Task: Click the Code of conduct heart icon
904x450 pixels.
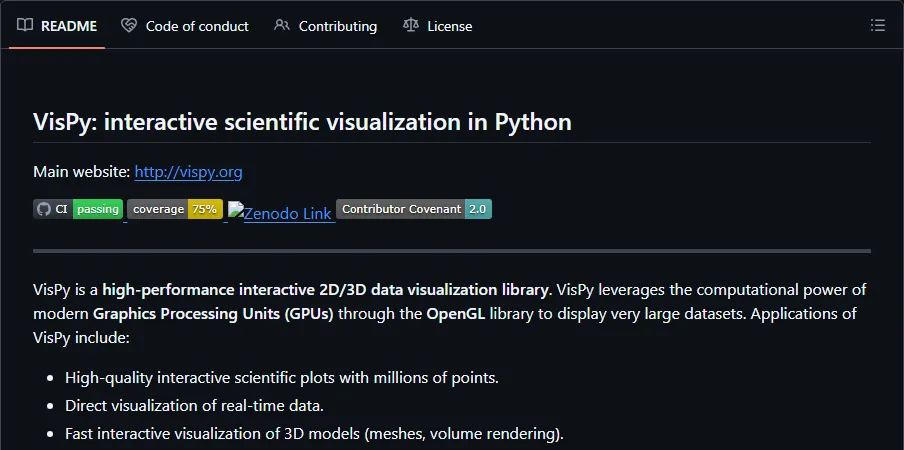Action: click(x=129, y=25)
